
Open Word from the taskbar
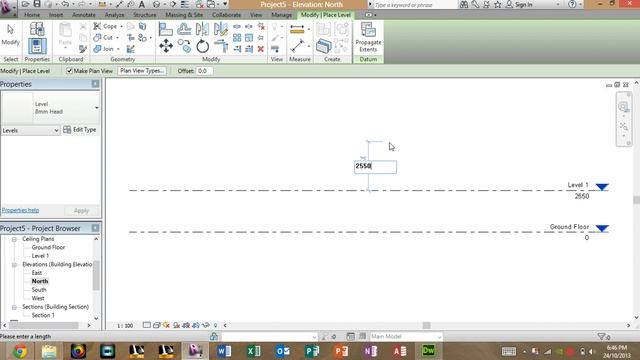[x=224, y=351]
